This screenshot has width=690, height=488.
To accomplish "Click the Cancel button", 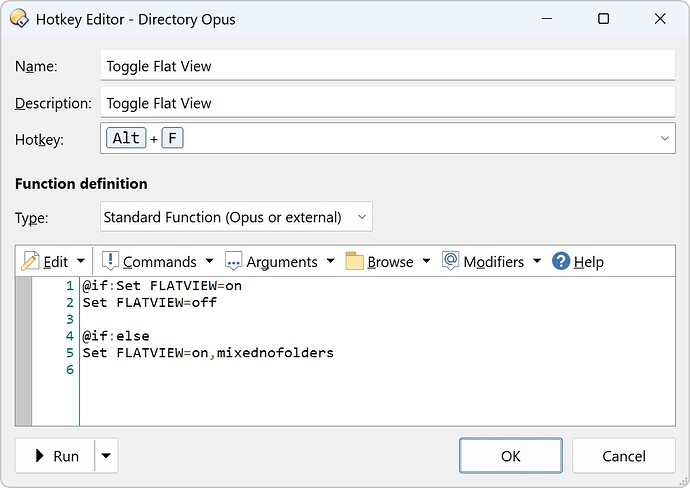I will (624, 455).
